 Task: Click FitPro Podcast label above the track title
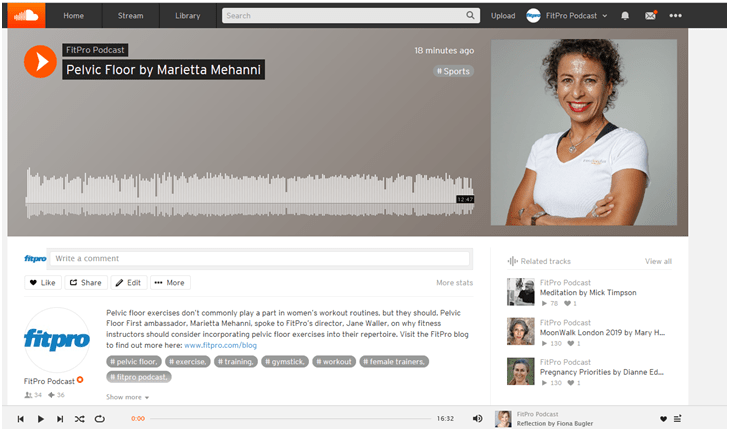[x=95, y=50]
